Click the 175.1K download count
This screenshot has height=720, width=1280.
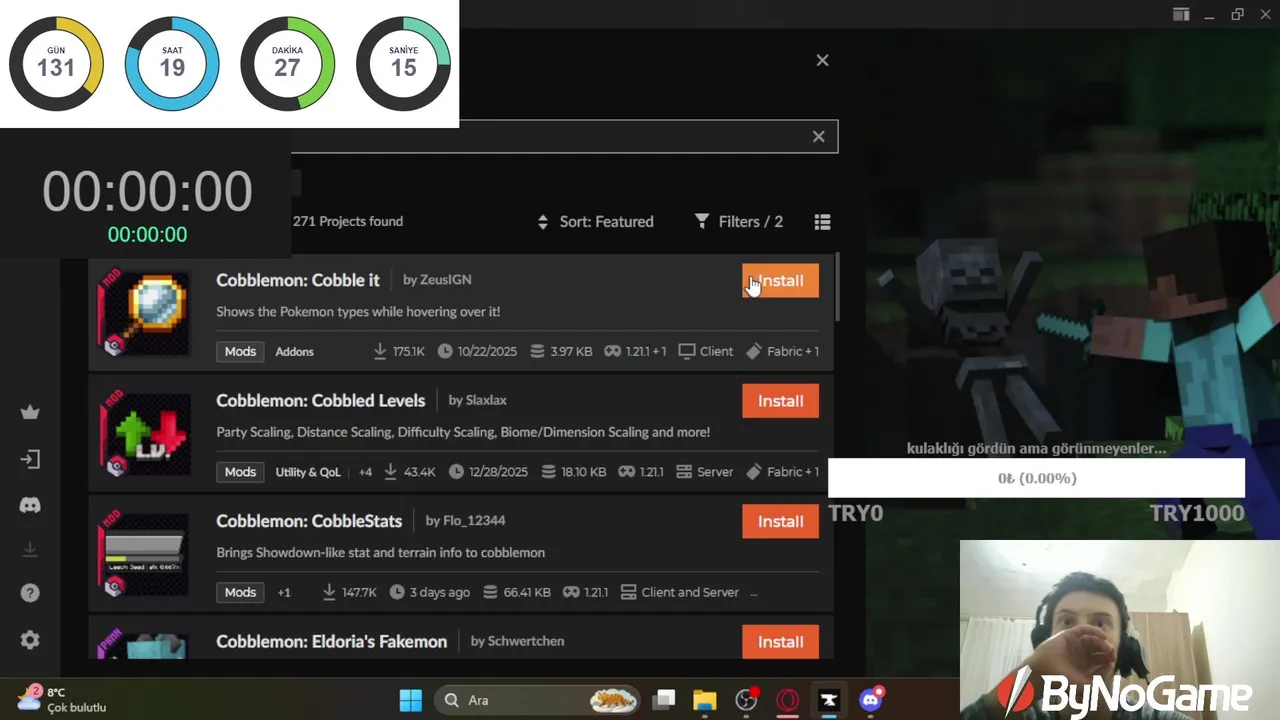tap(399, 352)
